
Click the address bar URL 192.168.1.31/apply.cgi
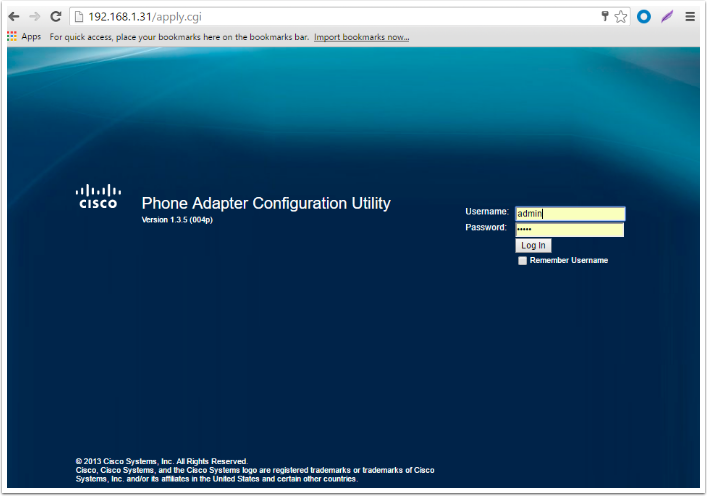click(x=145, y=17)
